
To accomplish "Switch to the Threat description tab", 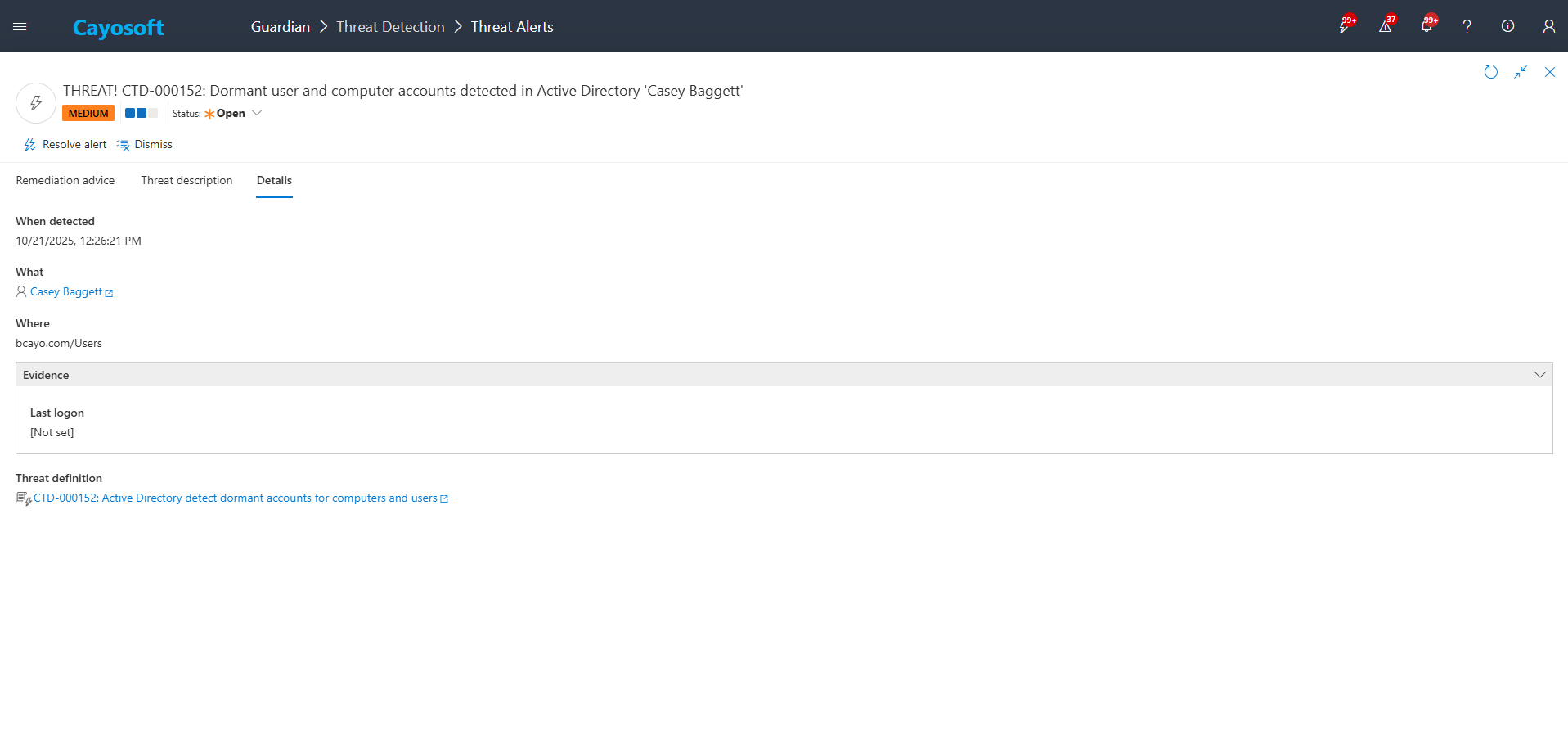I will pos(186,180).
